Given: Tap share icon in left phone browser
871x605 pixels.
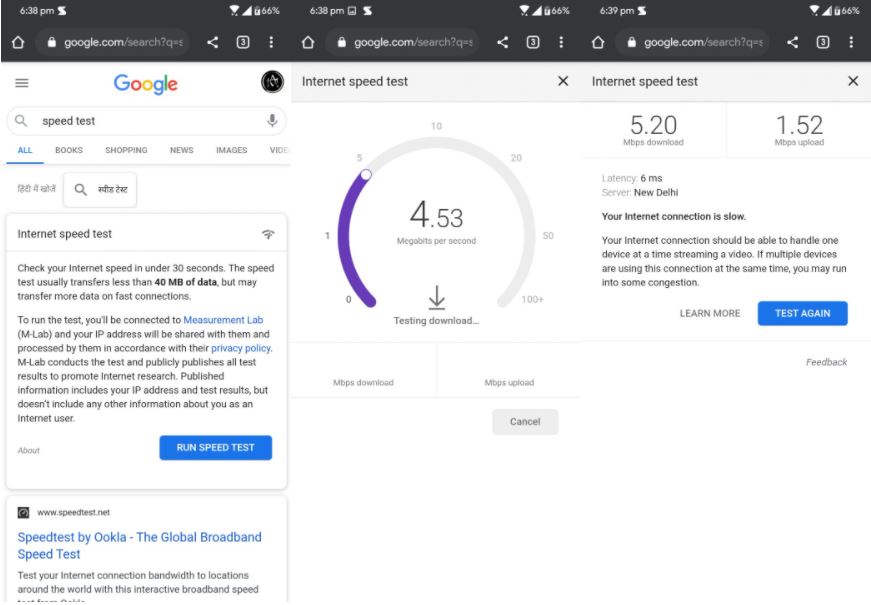Looking at the screenshot, I should [x=212, y=42].
